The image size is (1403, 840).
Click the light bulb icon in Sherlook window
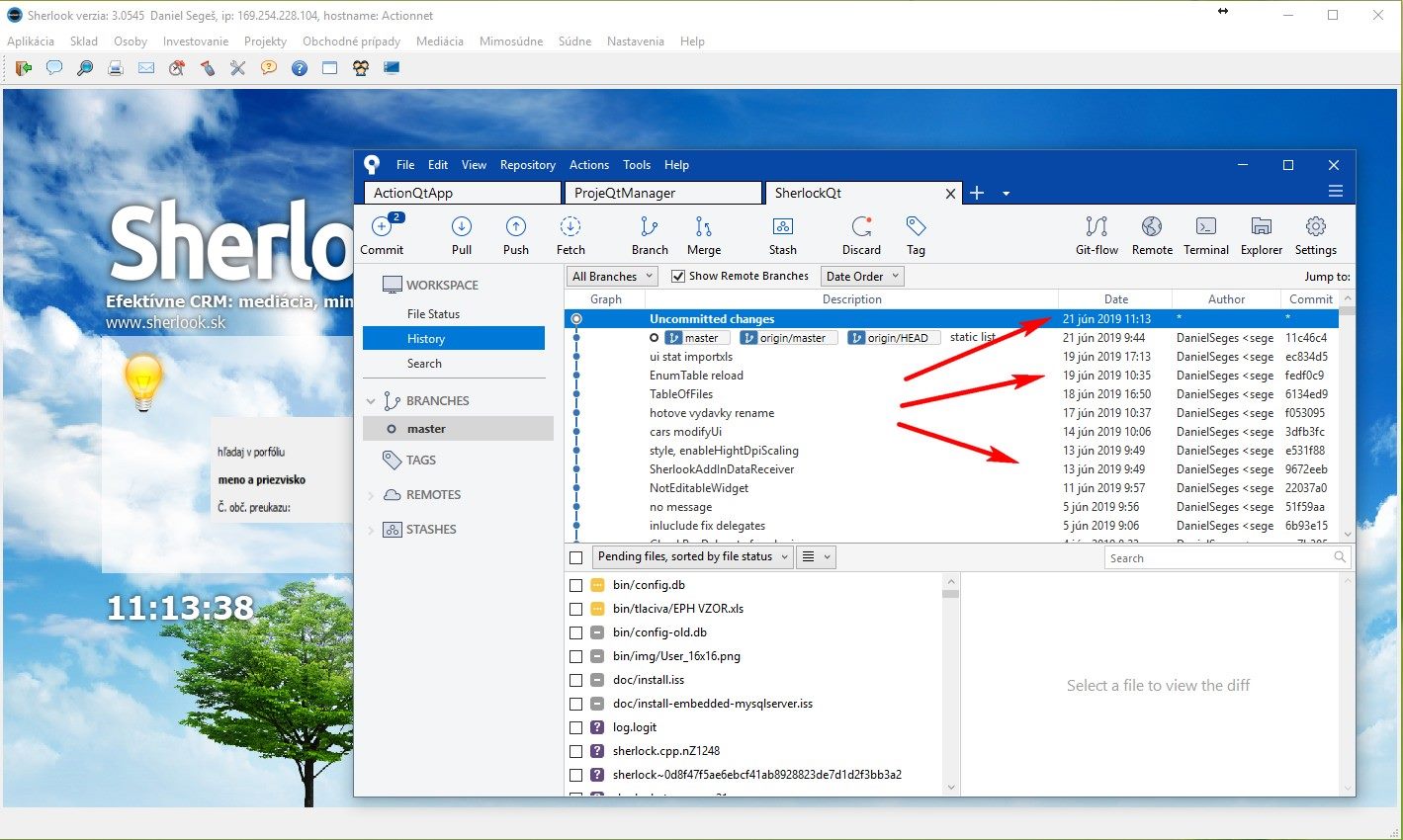pos(143,382)
